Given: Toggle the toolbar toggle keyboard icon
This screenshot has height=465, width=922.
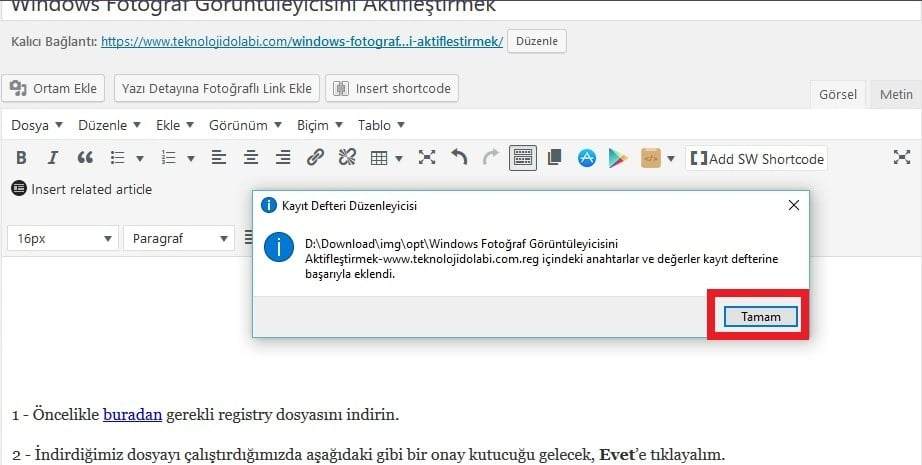Looking at the screenshot, I should tap(523, 158).
